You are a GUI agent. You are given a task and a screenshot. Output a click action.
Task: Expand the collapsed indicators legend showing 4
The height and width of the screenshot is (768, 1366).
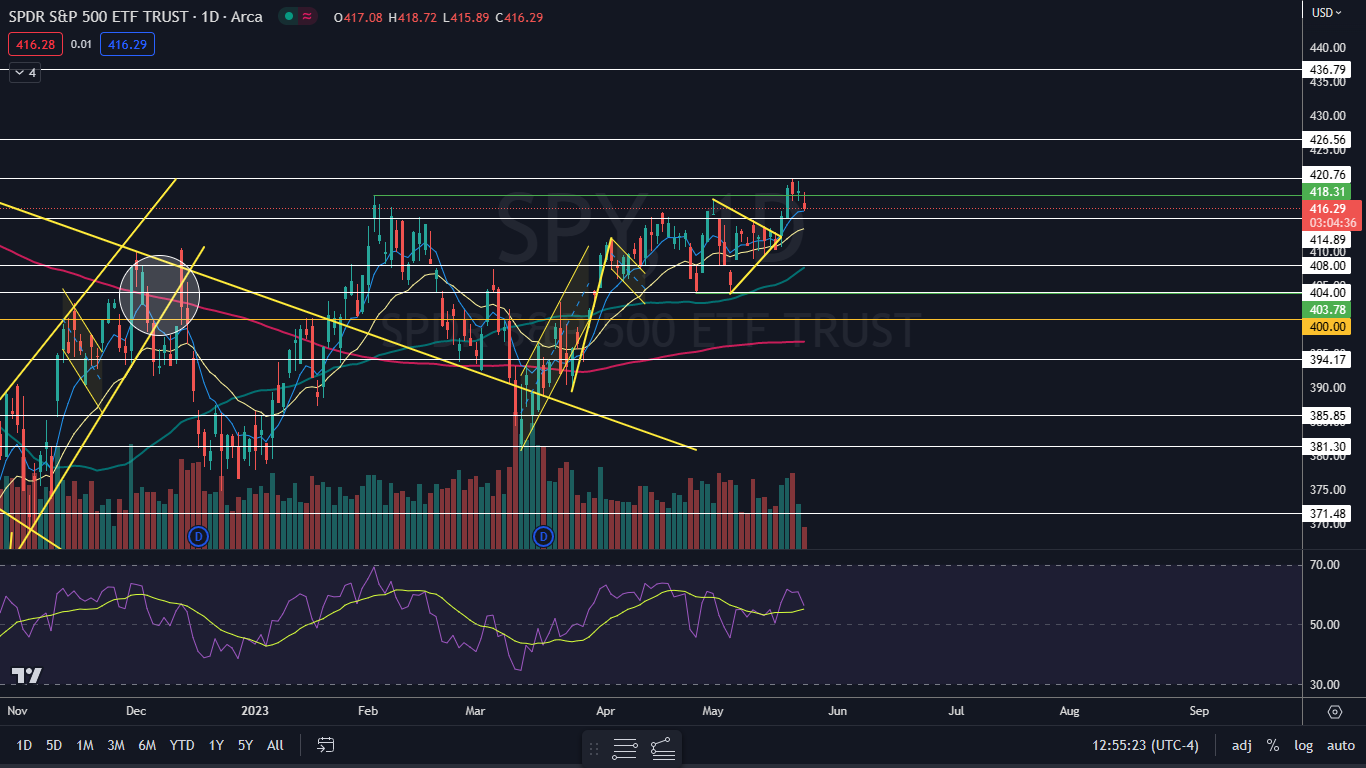[x=25, y=73]
